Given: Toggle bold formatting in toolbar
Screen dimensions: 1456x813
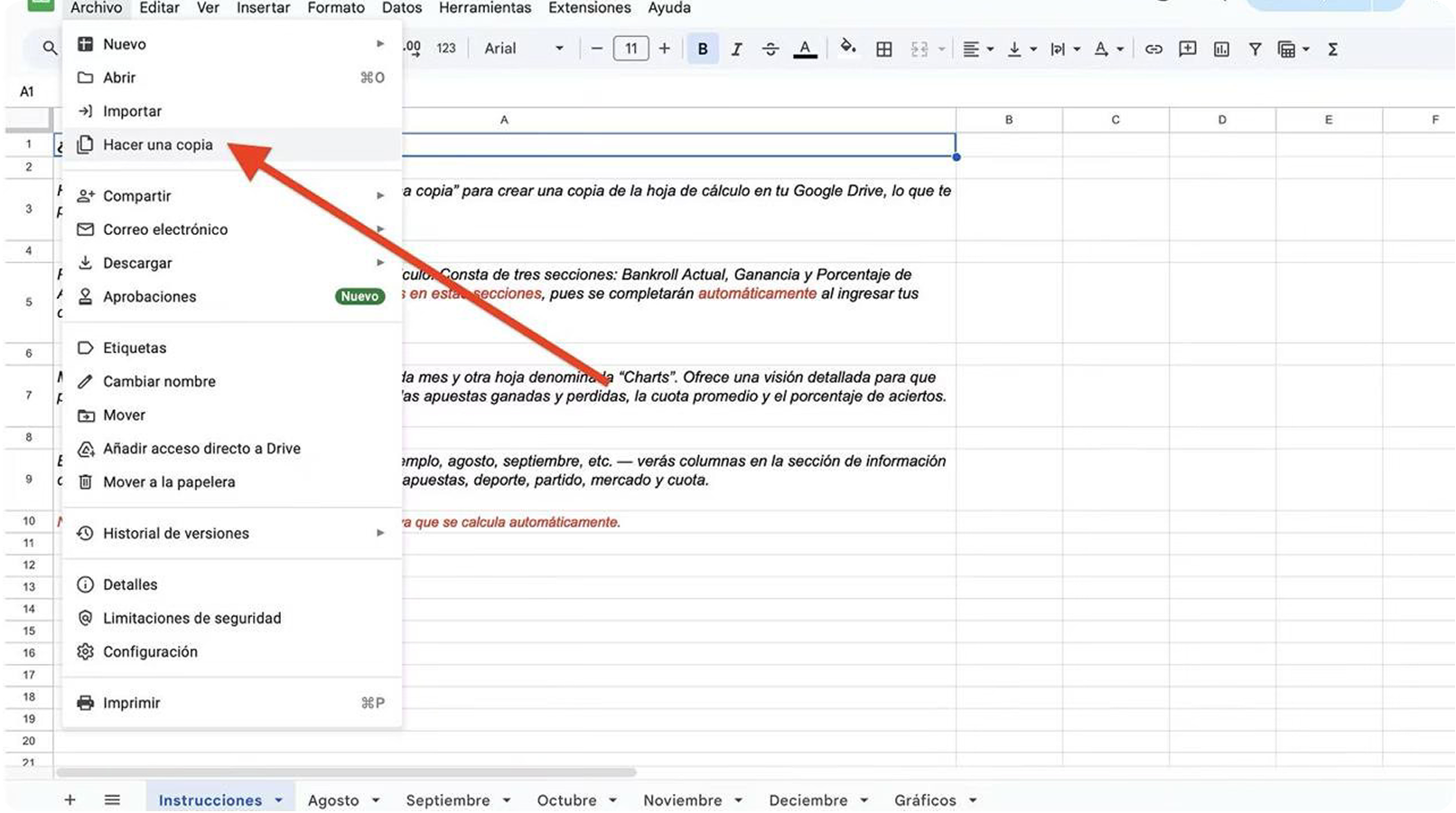Looking at the screenshot, I should tap(703, 49).
